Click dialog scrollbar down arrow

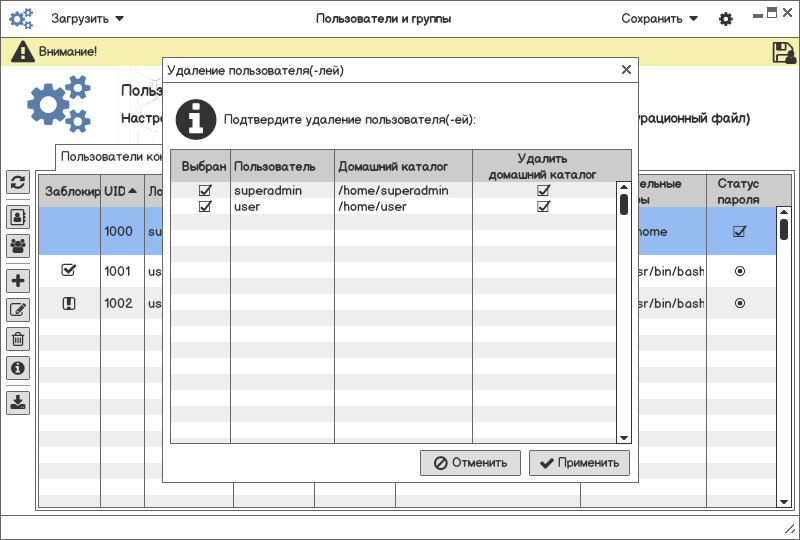(x=623, y=437)
